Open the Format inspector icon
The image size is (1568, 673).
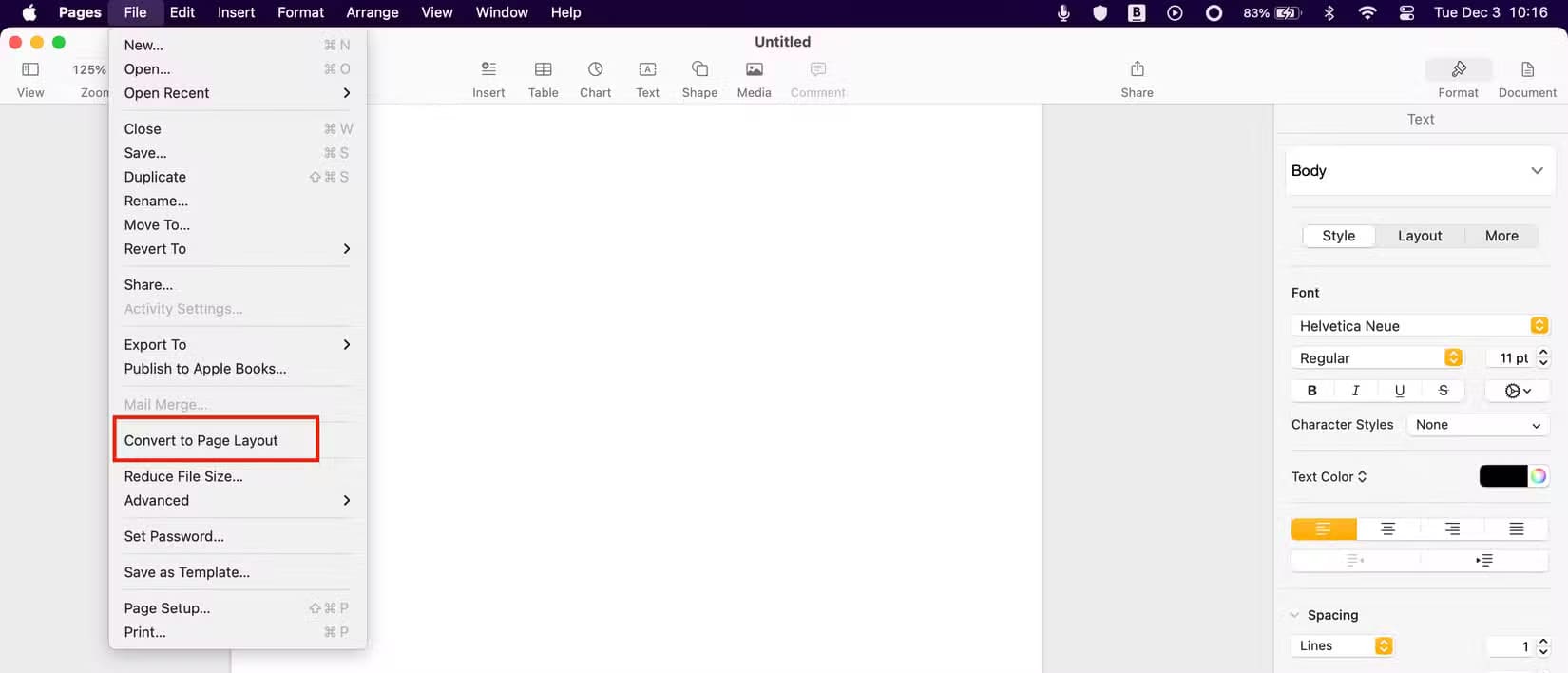tap(1459, 68)
